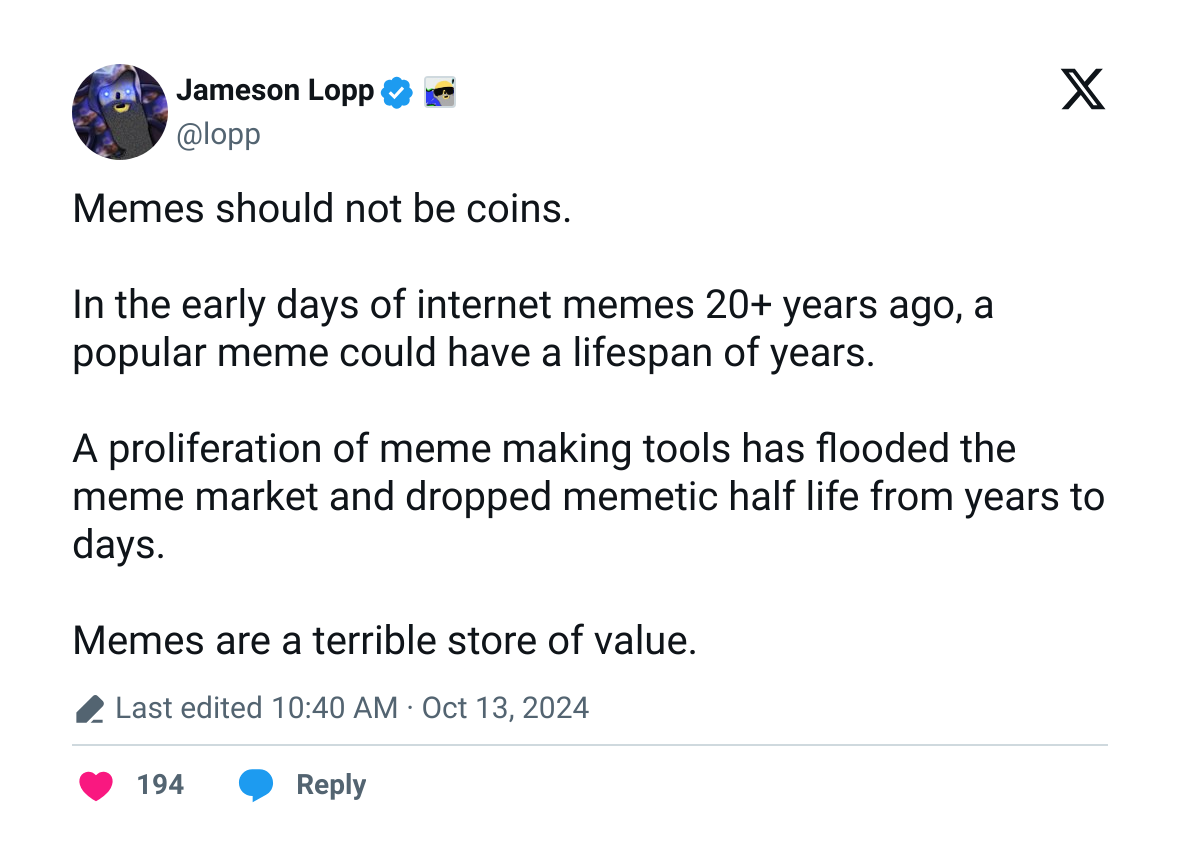The height and width of the screenshot is (866, 1180).
Task: Visit the @lopp handle link
Action: tap(218, 134)
